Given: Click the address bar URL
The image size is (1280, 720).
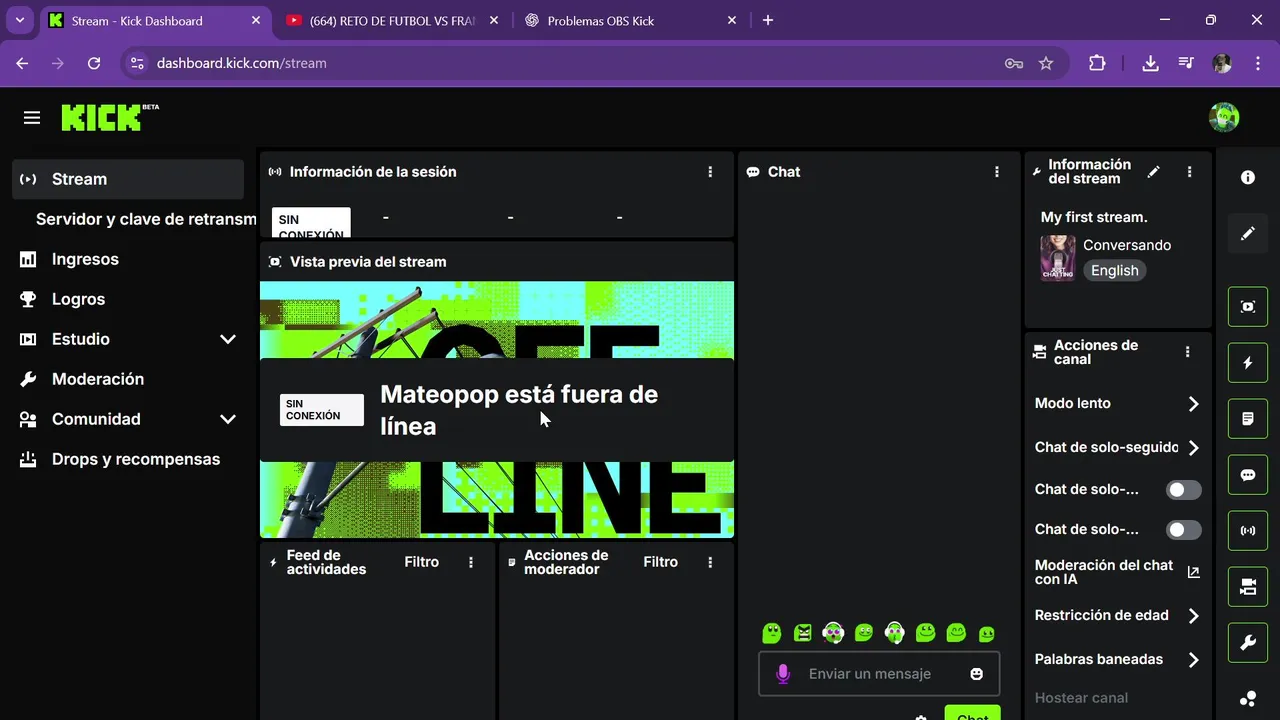Looking at the screenshot, I should coord(242,63).
